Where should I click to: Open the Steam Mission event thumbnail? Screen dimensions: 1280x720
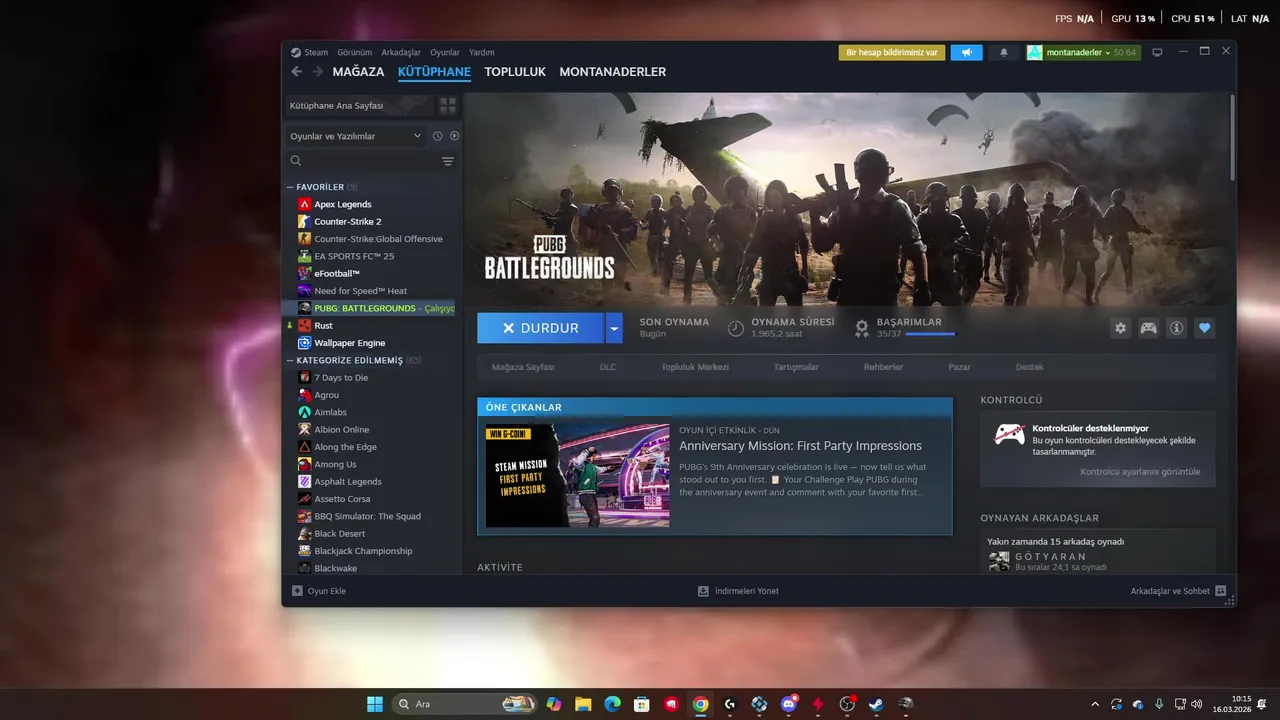[577, 475]
